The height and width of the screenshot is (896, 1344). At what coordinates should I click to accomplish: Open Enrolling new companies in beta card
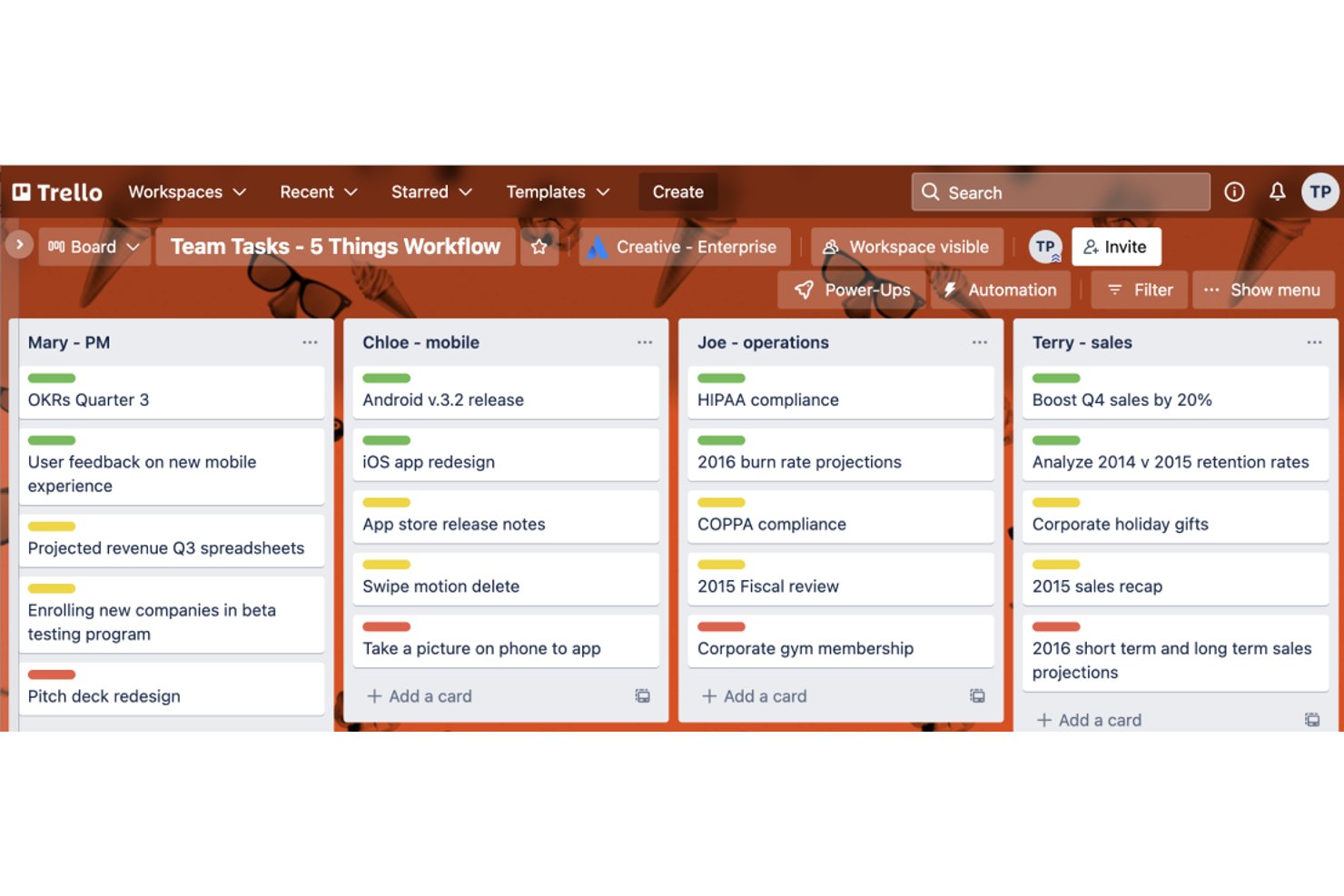172,615
